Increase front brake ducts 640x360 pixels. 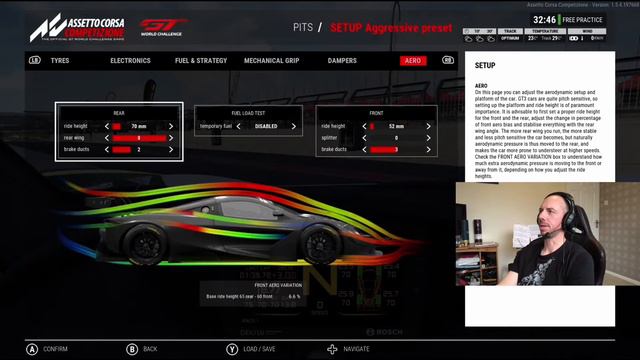429,149
